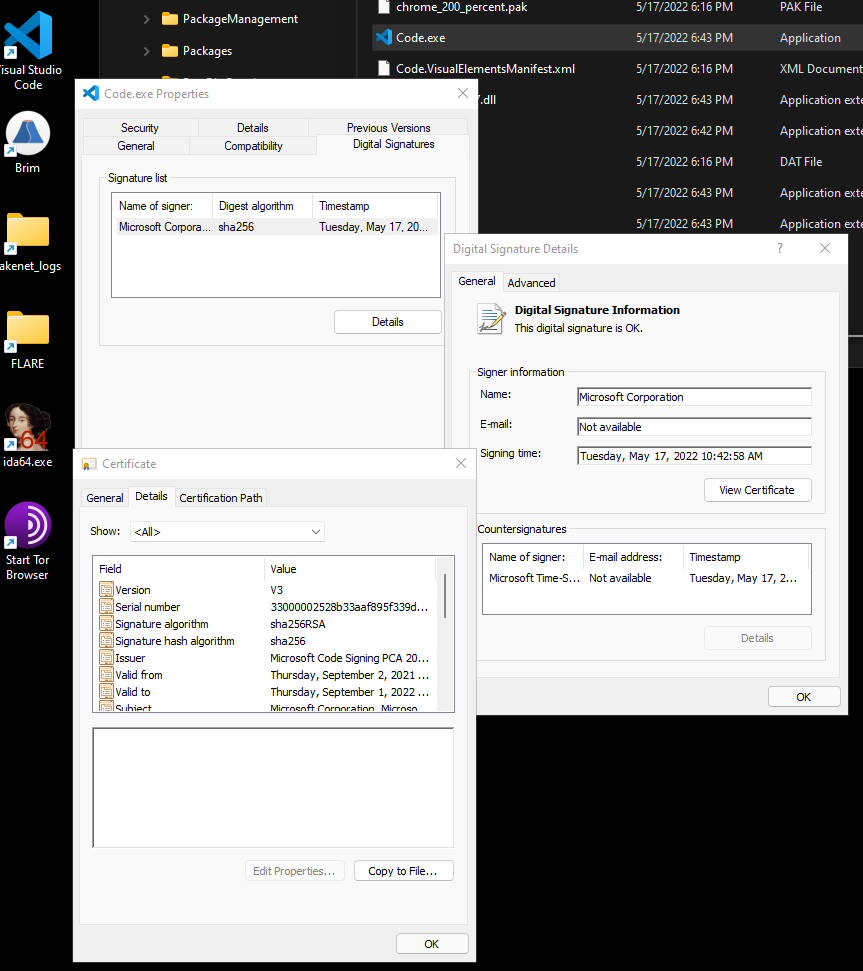
Task: Click the Serial number field icon
Action: click(106, 606)
